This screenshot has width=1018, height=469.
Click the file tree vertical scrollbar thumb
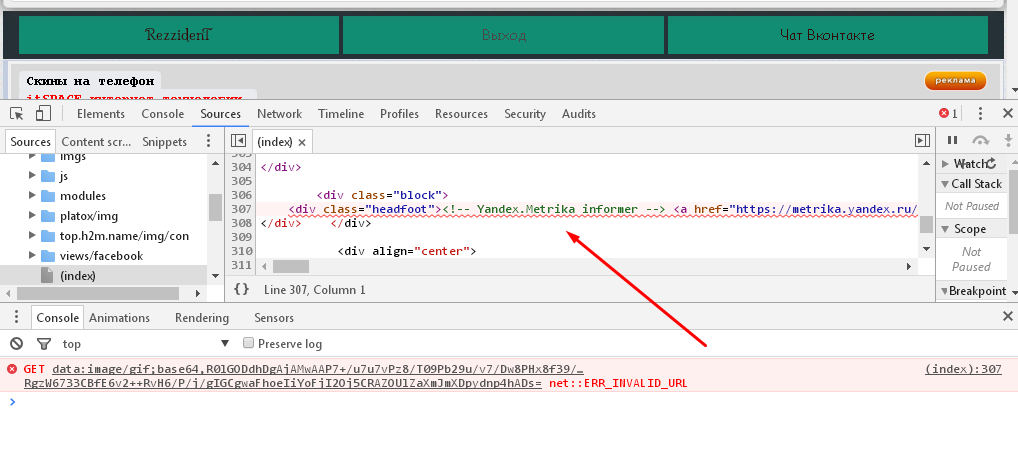(215, 207)
